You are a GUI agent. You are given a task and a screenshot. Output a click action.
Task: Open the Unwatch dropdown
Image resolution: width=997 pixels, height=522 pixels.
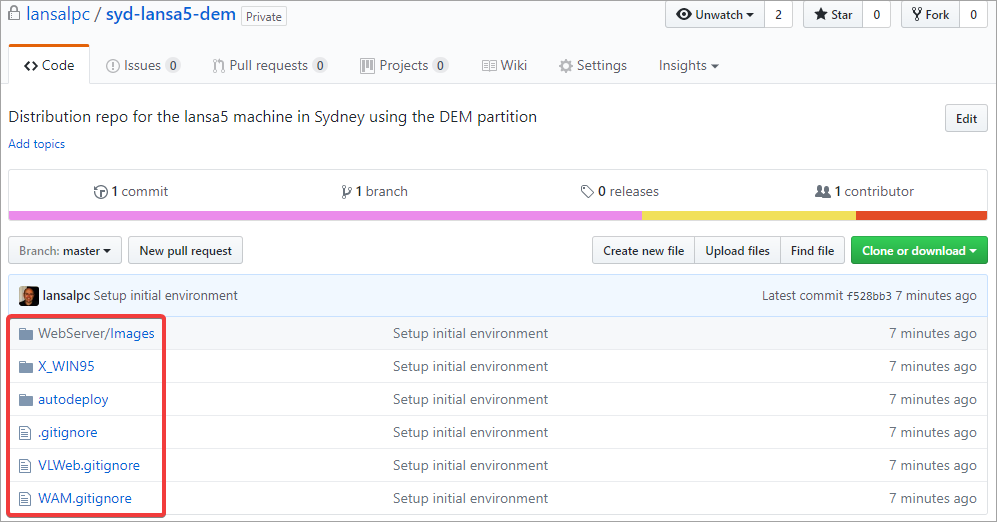(715, 15)
